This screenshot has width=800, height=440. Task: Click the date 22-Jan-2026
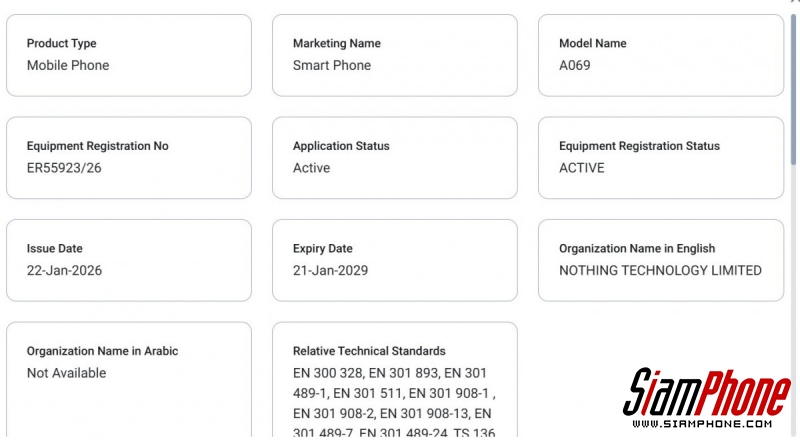(x=64, y=271)
